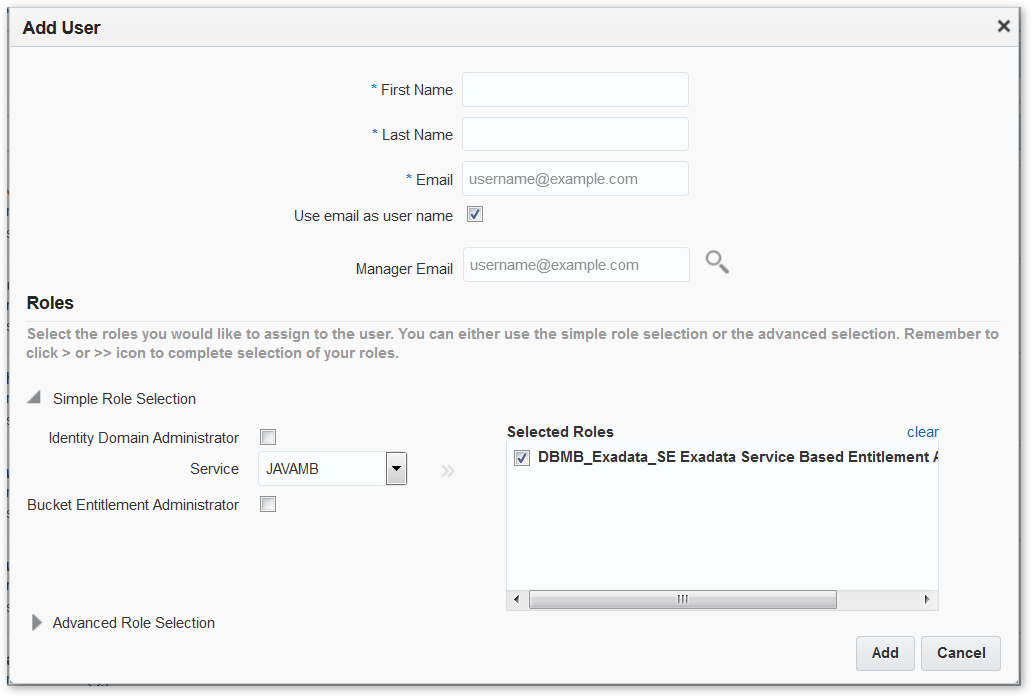The height and width of the screenshot is (696, 1032).
Task: Collapse the Simple Role Selection section
Action: [35, 398]
